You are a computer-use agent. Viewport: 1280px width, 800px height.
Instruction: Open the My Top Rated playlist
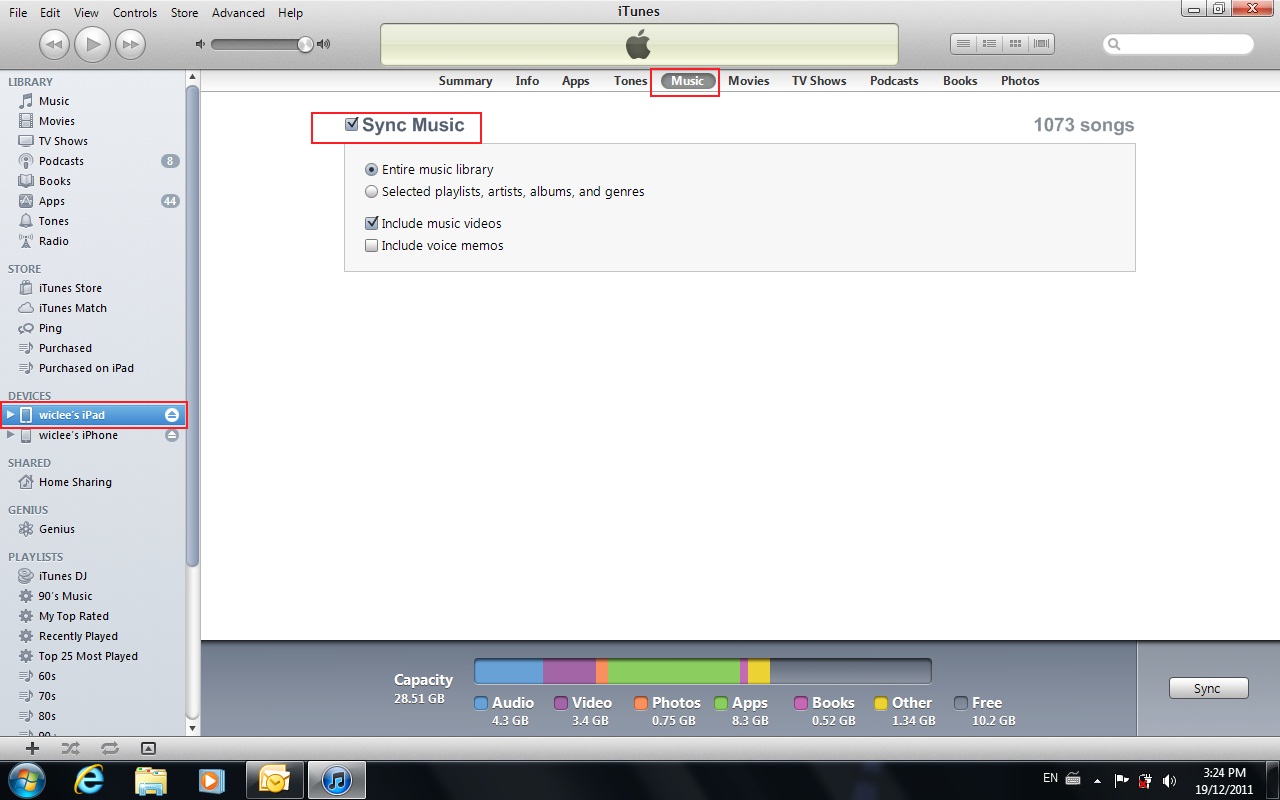(x=73, y=616)
